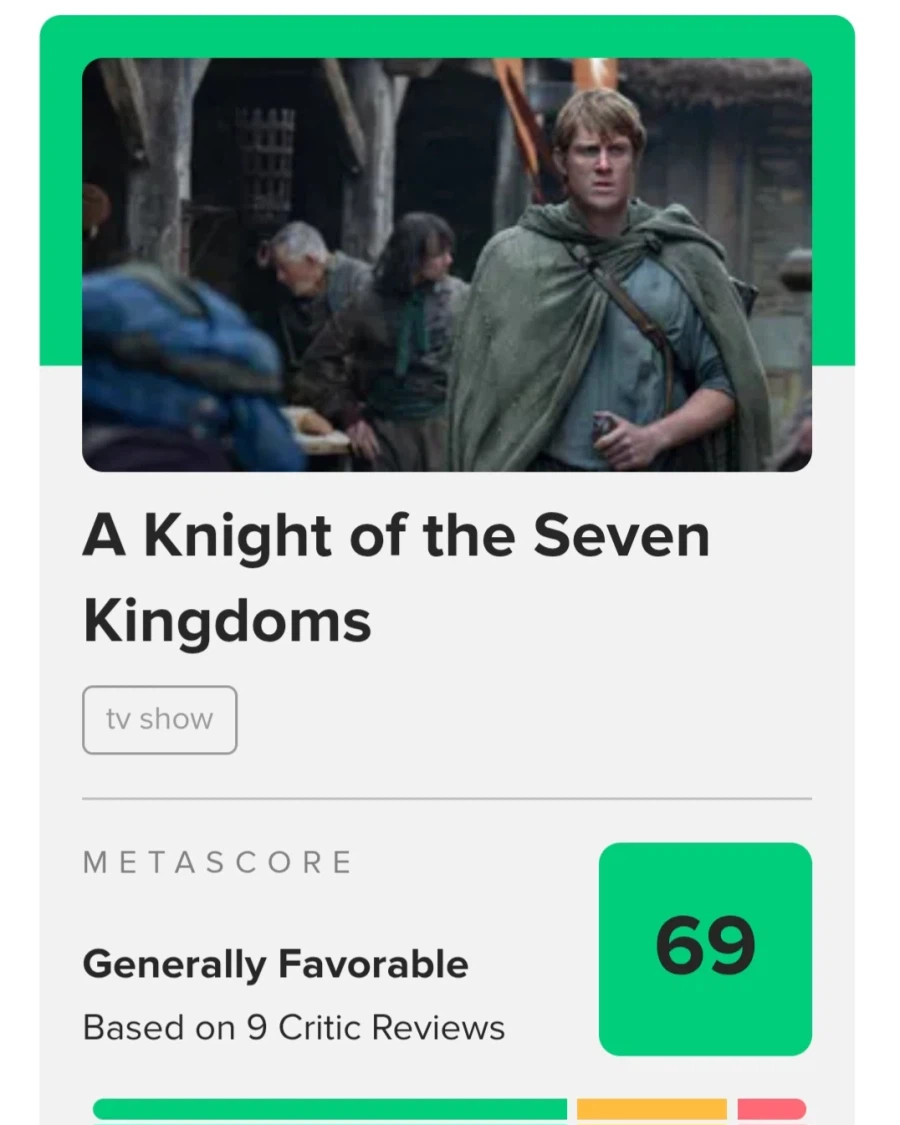Open the show's still image thumbnail
Image resolution: width=900 pixels, height=1125 pixels.
coord(446,264)
